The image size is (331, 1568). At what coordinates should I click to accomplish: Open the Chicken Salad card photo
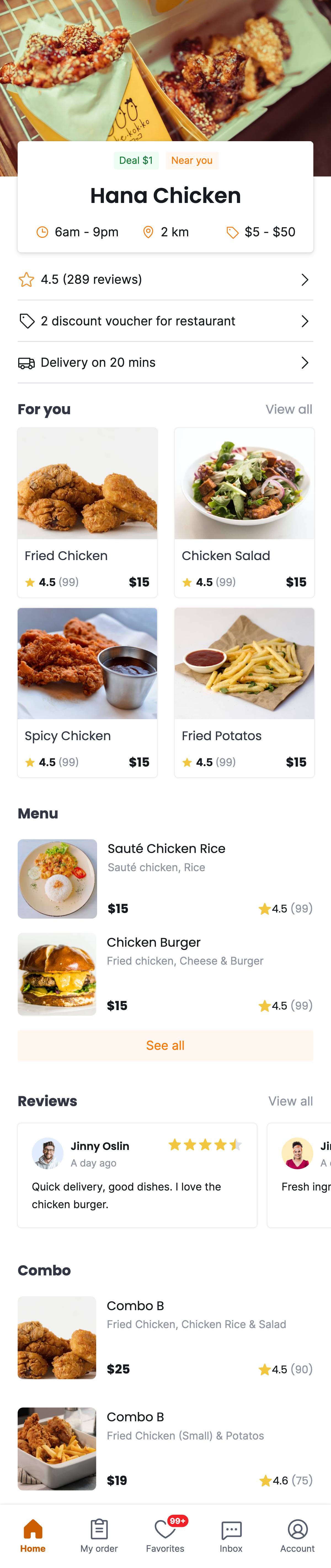pyautogui.click(x=244, y=483)
